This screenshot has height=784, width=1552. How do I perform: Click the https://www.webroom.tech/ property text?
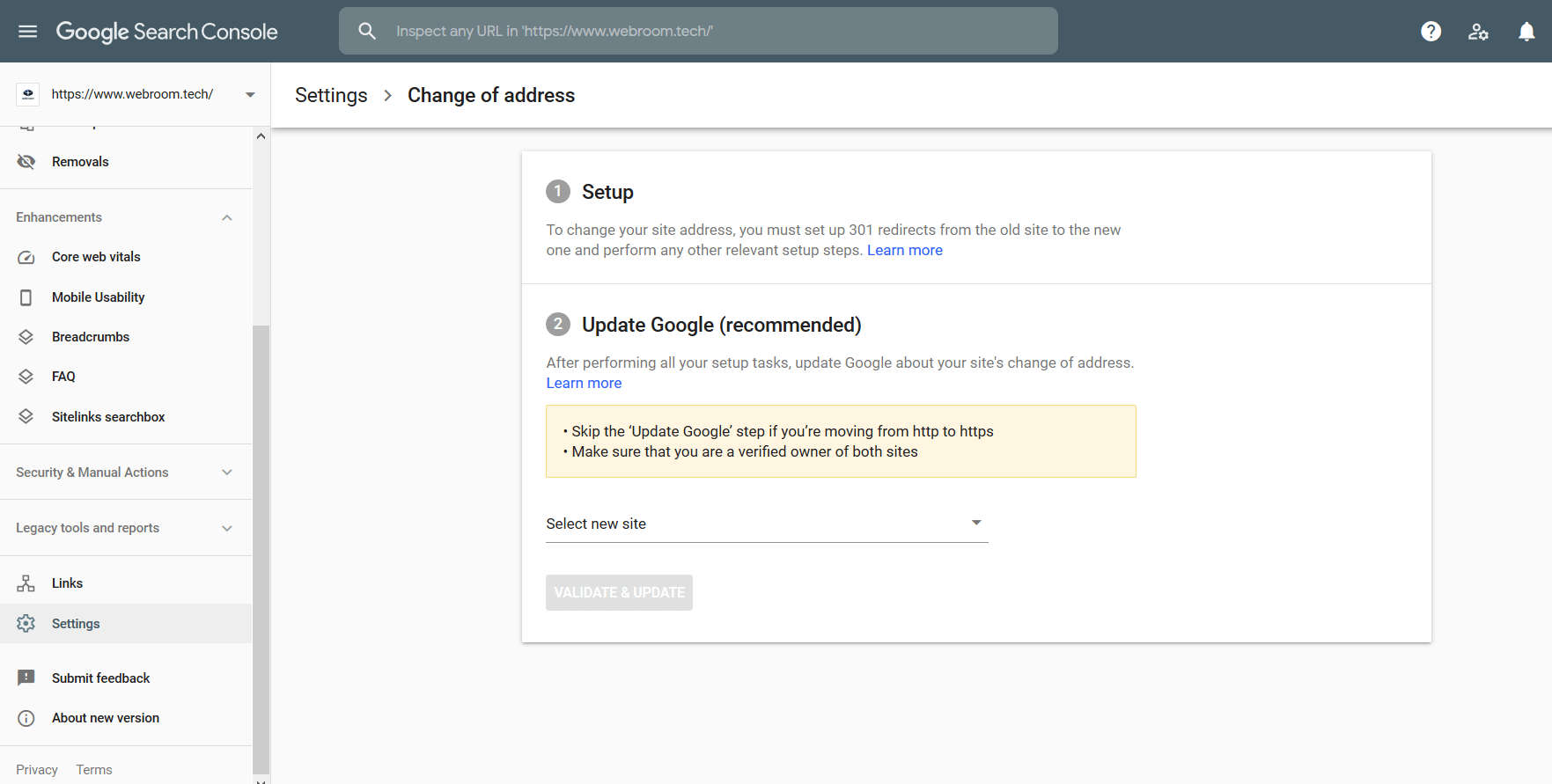pyautogui.click(x=132, y=94)
